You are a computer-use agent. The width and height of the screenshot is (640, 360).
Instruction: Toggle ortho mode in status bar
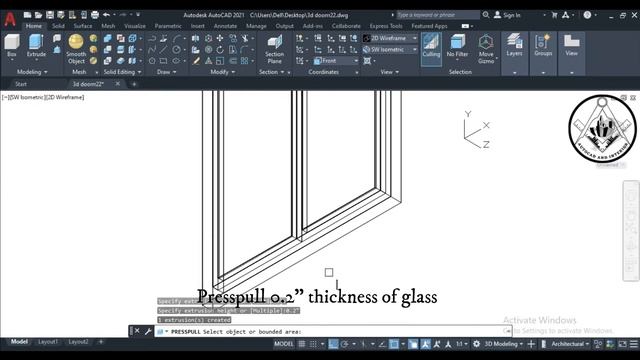333,344
